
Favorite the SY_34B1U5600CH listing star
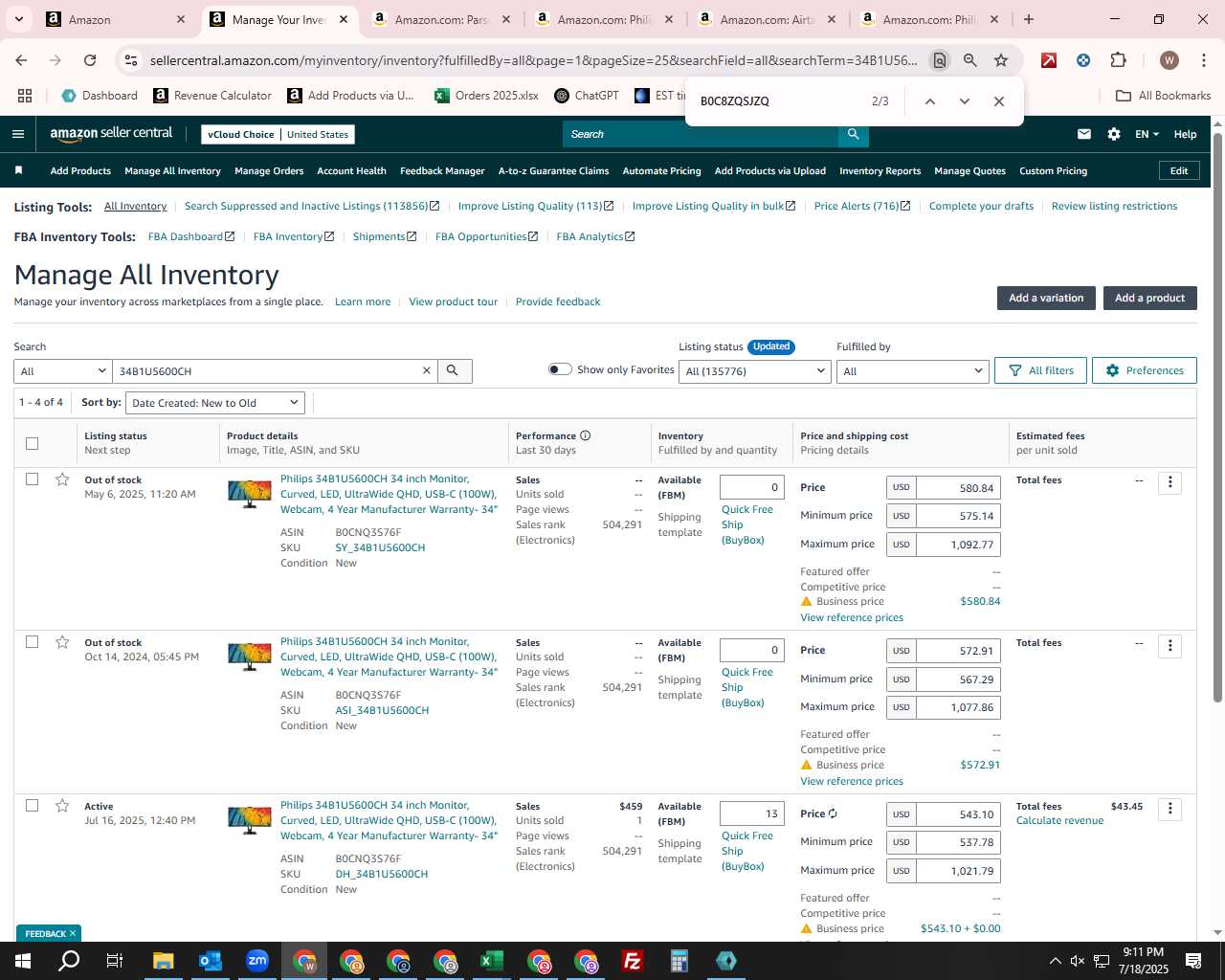pos(62,479)
